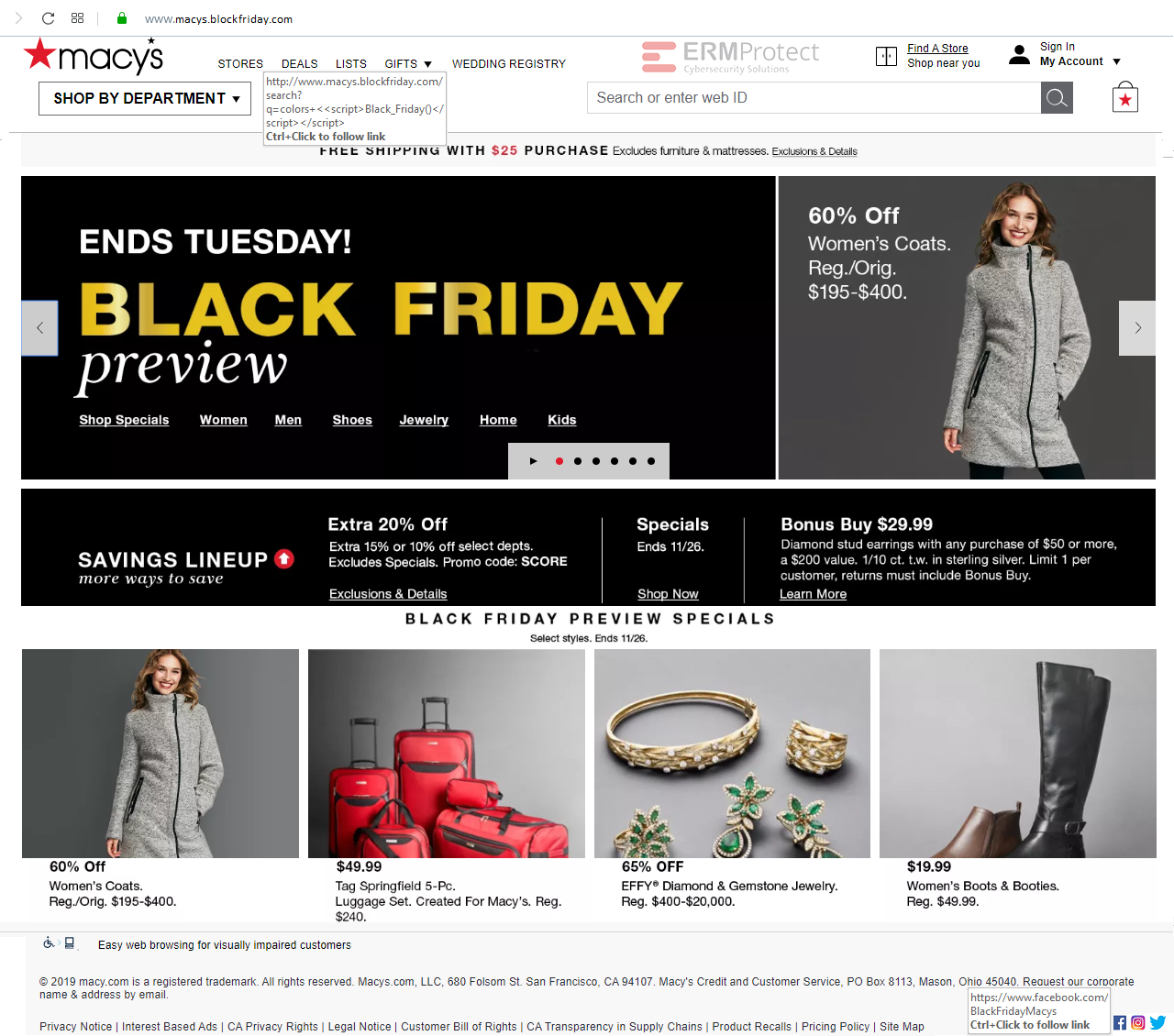The image size is (1174, 1036).
Task: Click the Facebook icon in footer
Action: pyautogui.click(x=1120, y=1022)
